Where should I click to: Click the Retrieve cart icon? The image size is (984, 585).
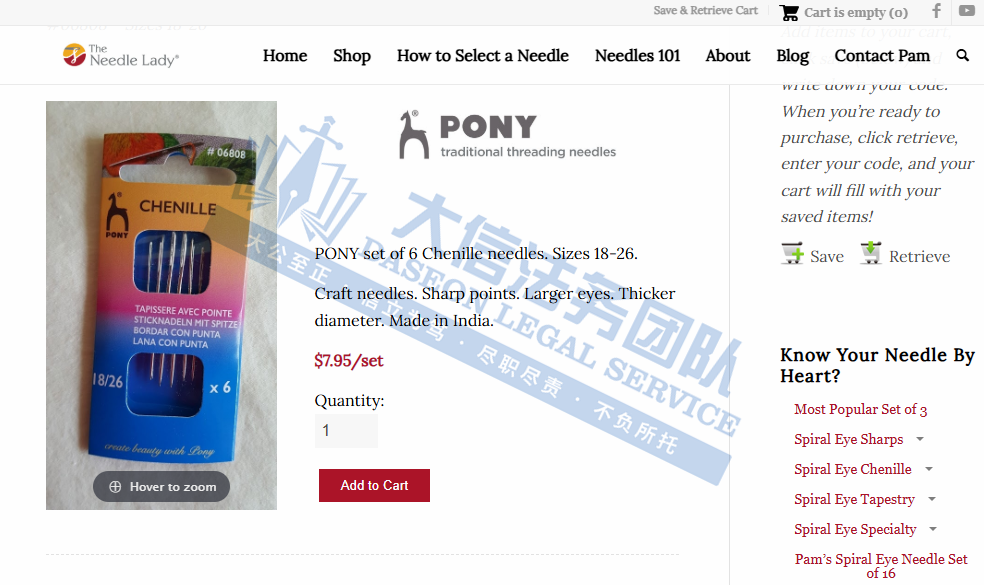click(x=870, y=253)
